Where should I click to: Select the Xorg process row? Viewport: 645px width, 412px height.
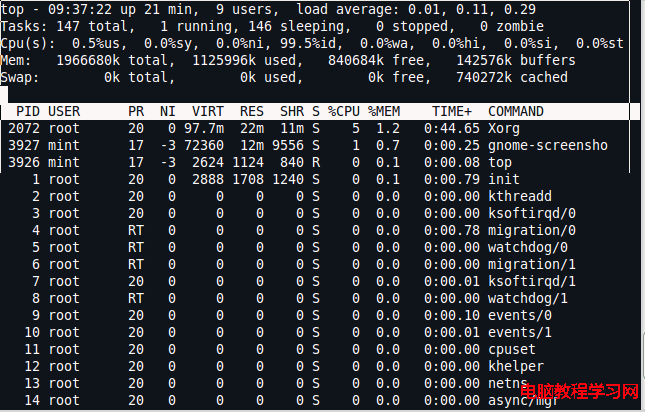314,129
